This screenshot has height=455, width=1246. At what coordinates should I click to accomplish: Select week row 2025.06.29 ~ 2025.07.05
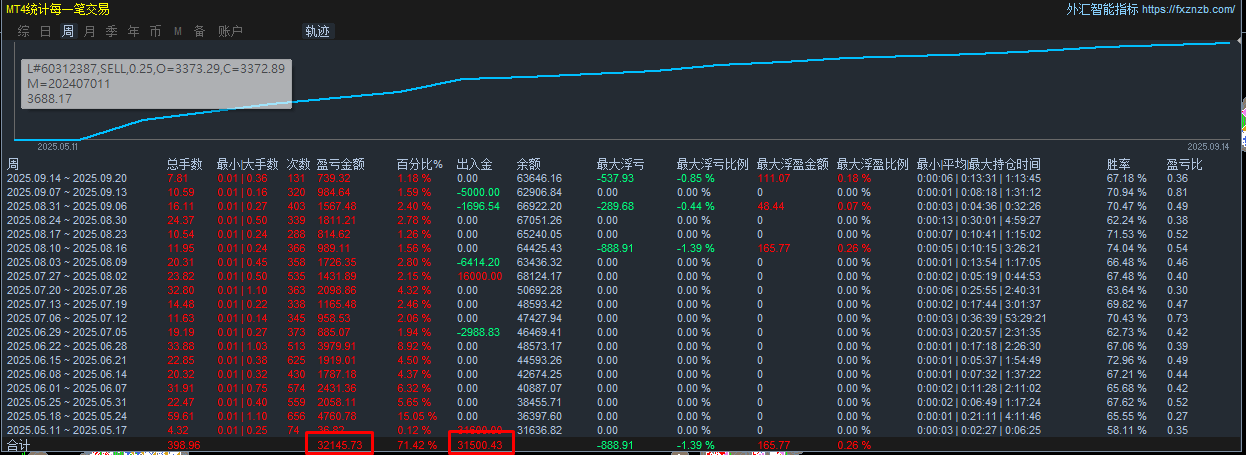(623, 331)
